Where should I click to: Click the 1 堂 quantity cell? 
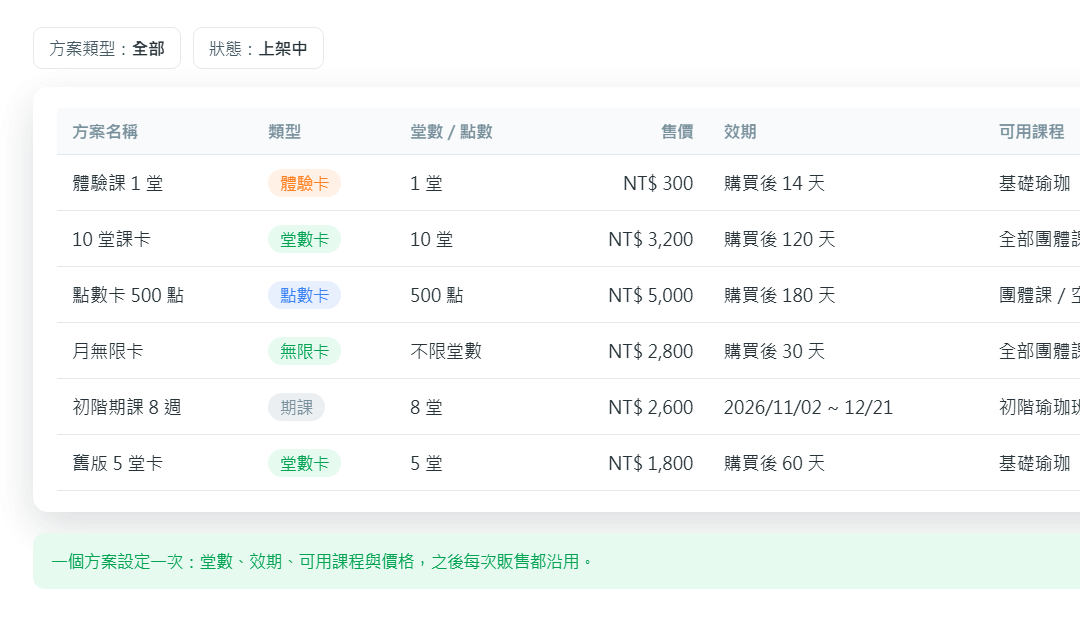pyautogui.click(x=426, y=183)
